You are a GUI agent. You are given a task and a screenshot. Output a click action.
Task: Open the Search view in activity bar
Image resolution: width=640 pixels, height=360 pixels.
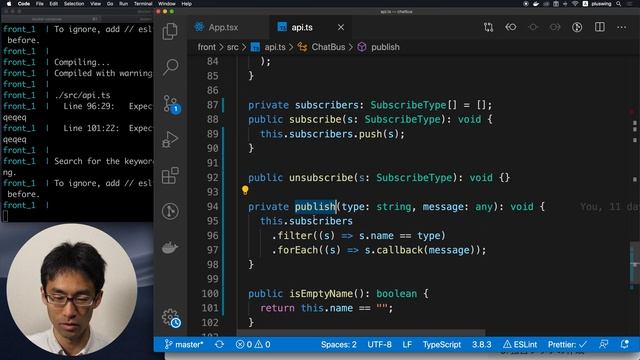(x=171, y=67)
